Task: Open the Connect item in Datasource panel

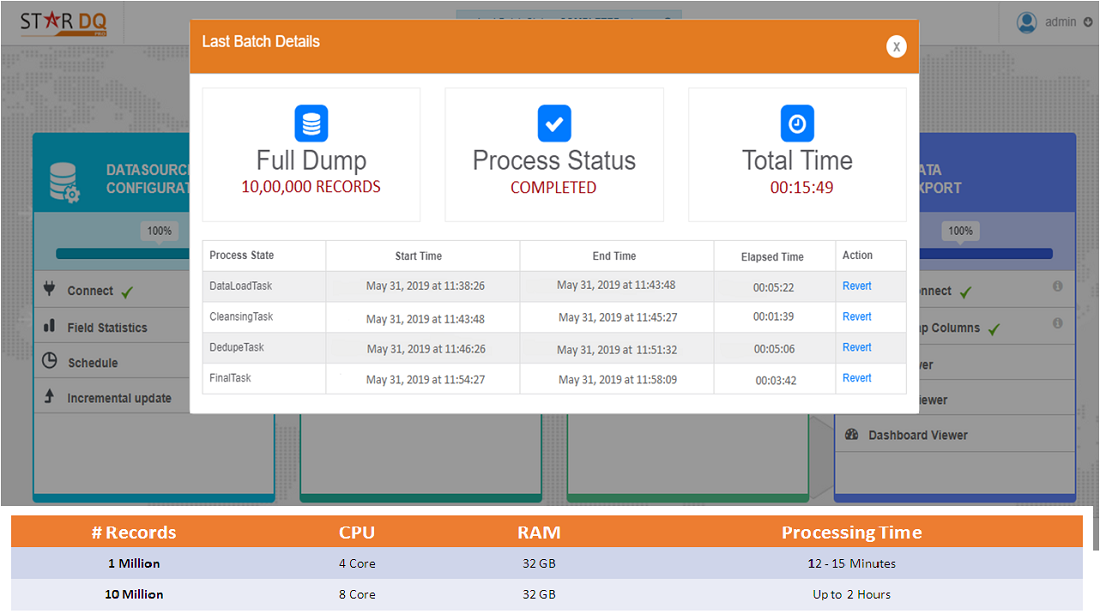Action: tap(90, 291)
